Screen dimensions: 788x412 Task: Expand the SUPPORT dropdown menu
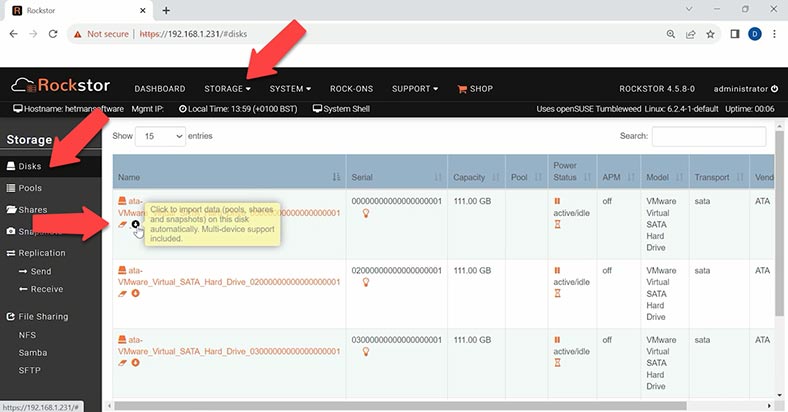point(415,89)
